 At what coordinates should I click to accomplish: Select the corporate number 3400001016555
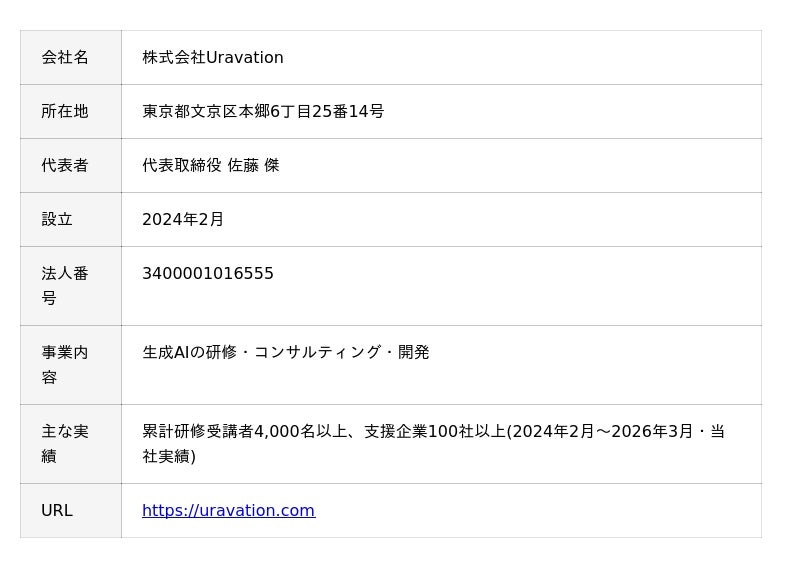pyautogui.click(x=208, y=274)
